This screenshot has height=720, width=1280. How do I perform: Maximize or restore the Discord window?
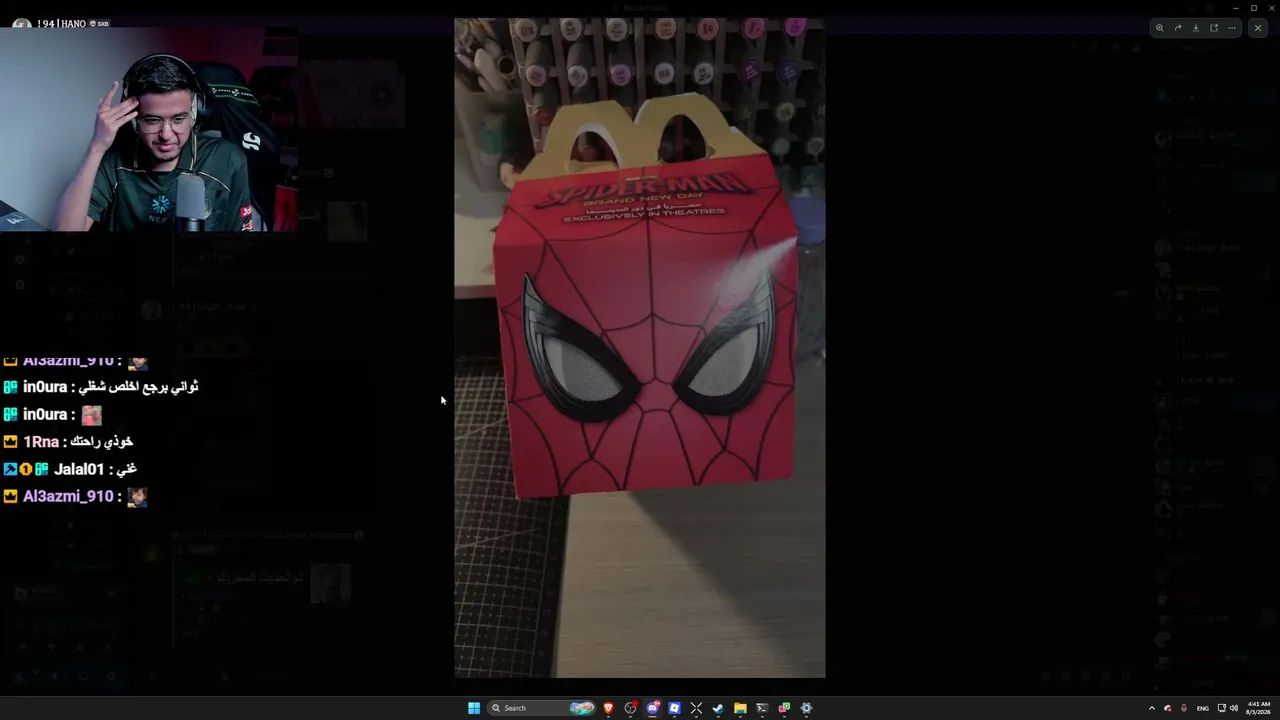click(1254, 8)
